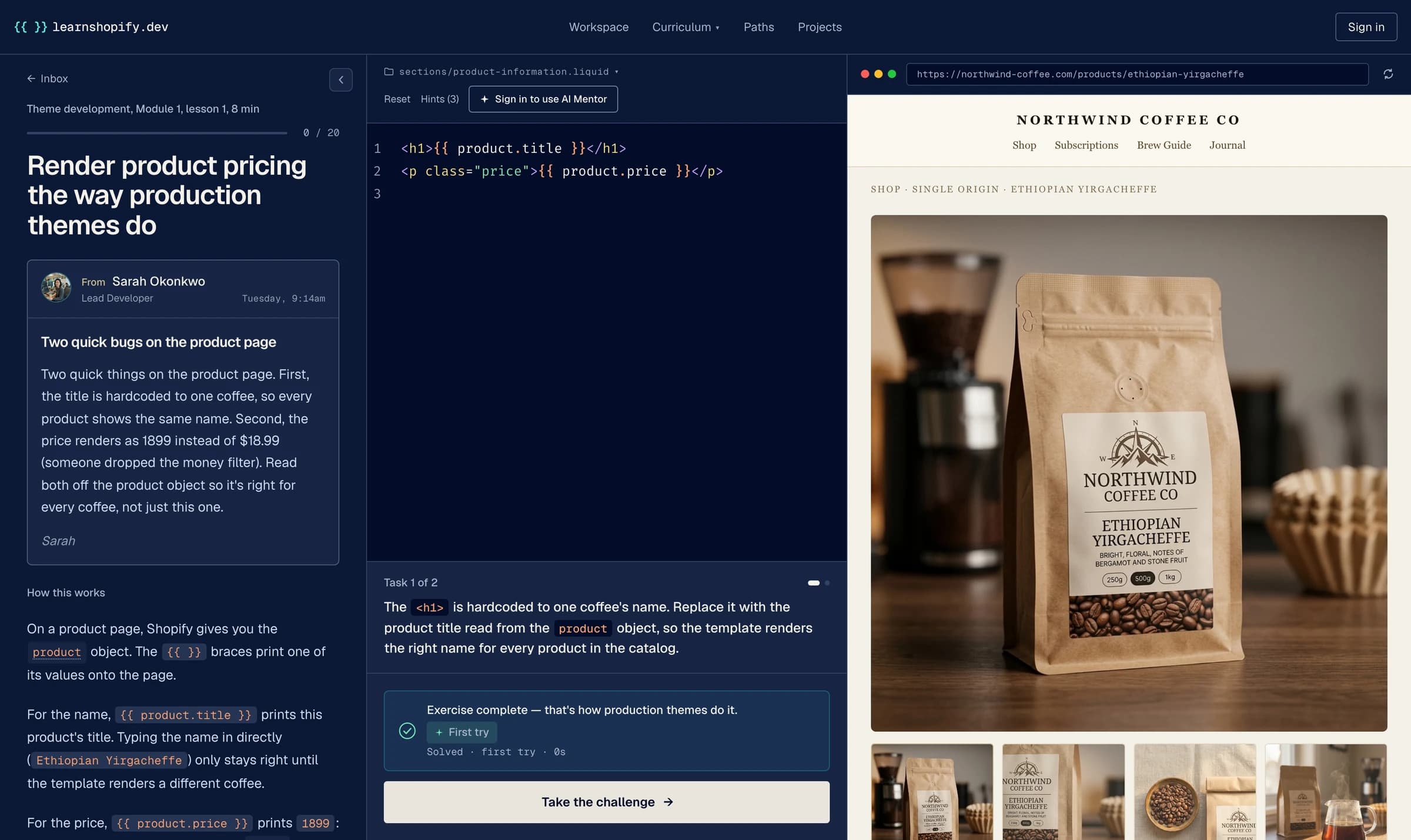The image size is (1411, 840).
Task: Click the green check circle icon
Action: coord(407,731)
